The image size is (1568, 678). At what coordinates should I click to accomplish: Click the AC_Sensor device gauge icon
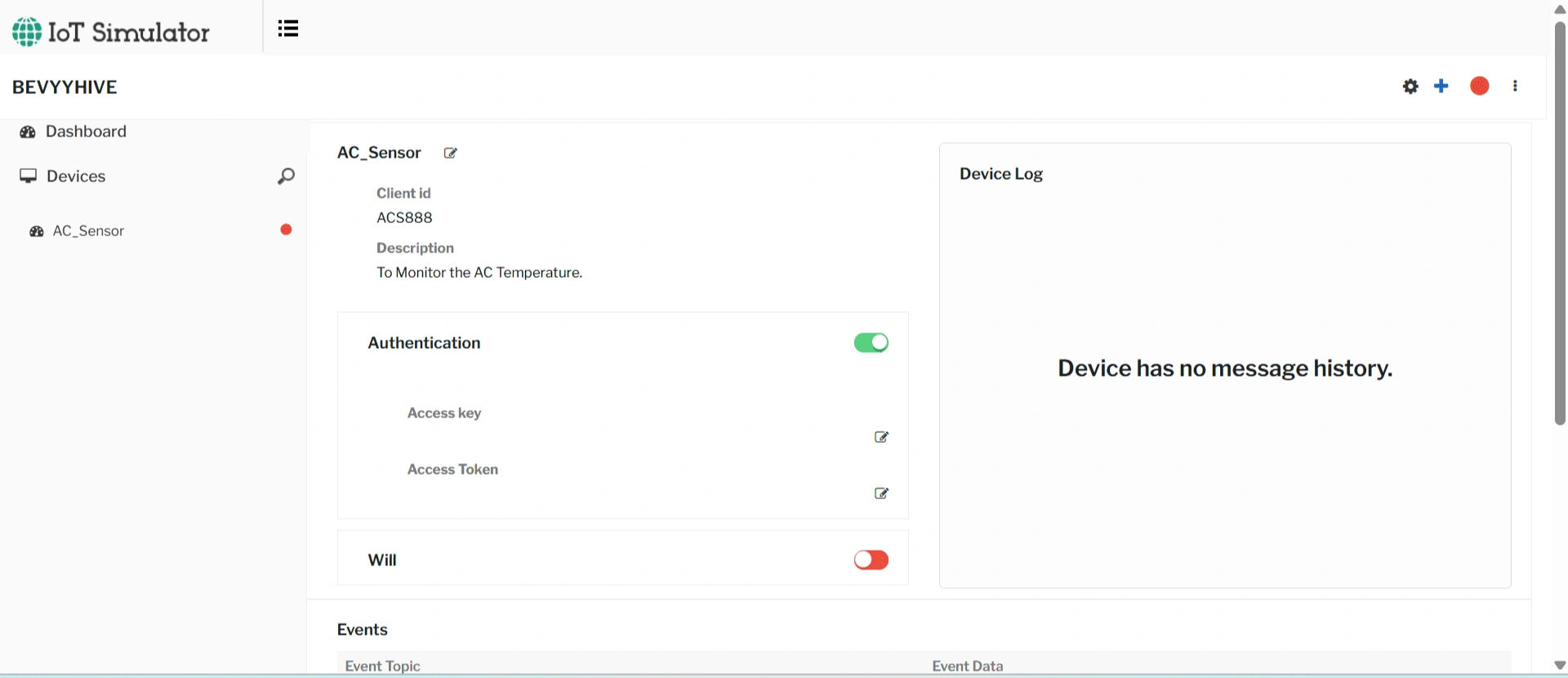click(37, 231)
